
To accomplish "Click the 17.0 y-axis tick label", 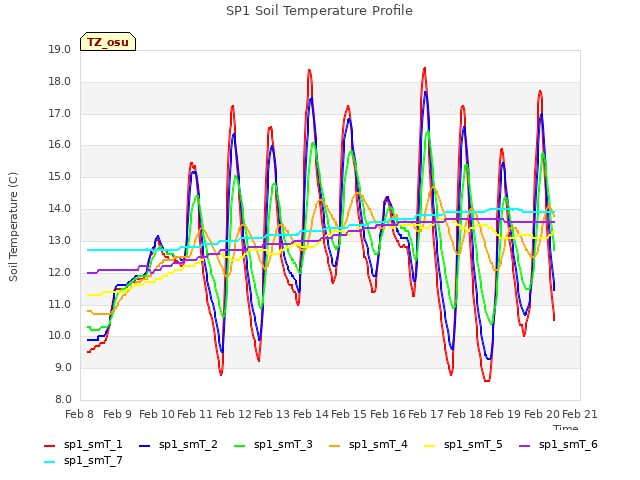I will [x=60, y=113].
